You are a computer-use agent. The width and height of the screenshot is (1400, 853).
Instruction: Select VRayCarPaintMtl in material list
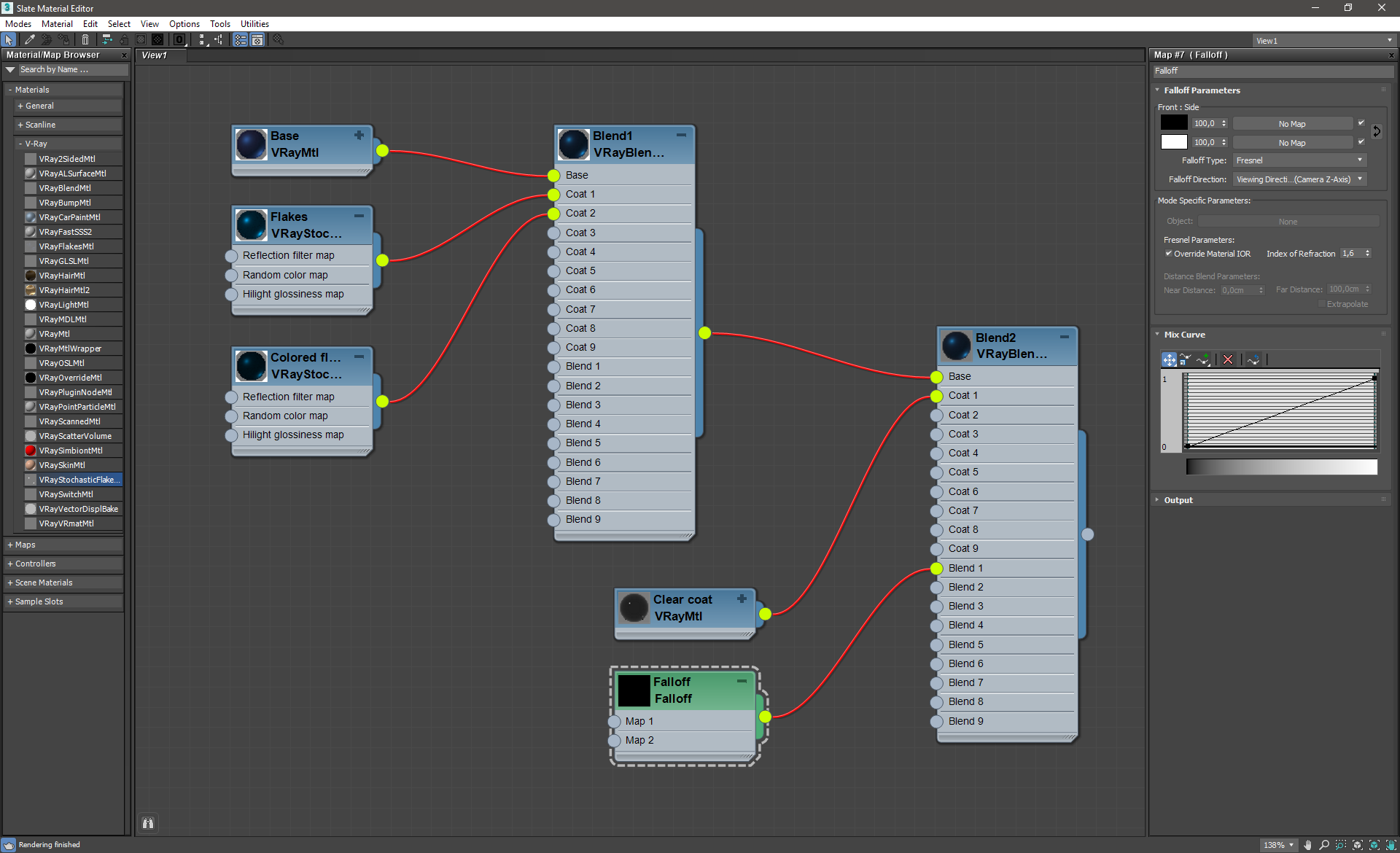(x=69, y=217)
